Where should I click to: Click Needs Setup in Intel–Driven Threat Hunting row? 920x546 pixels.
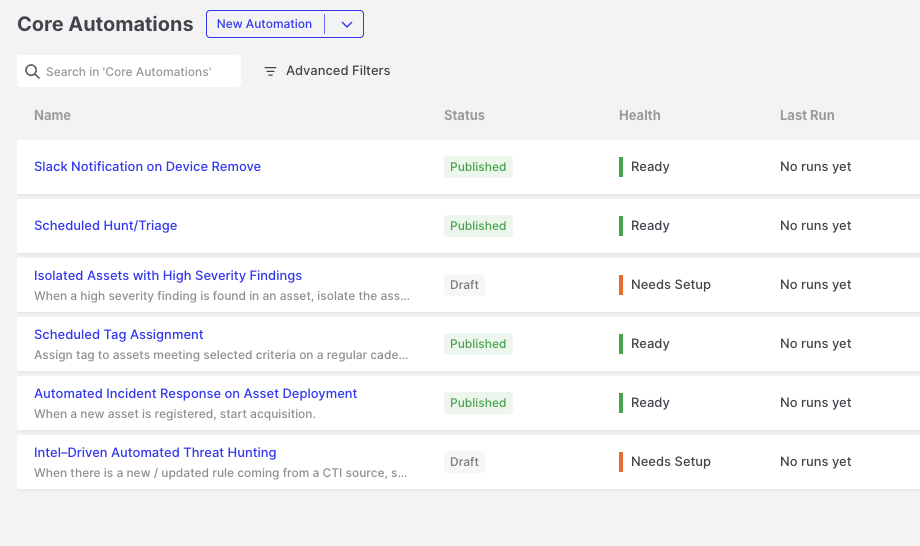tap(665, 462)
